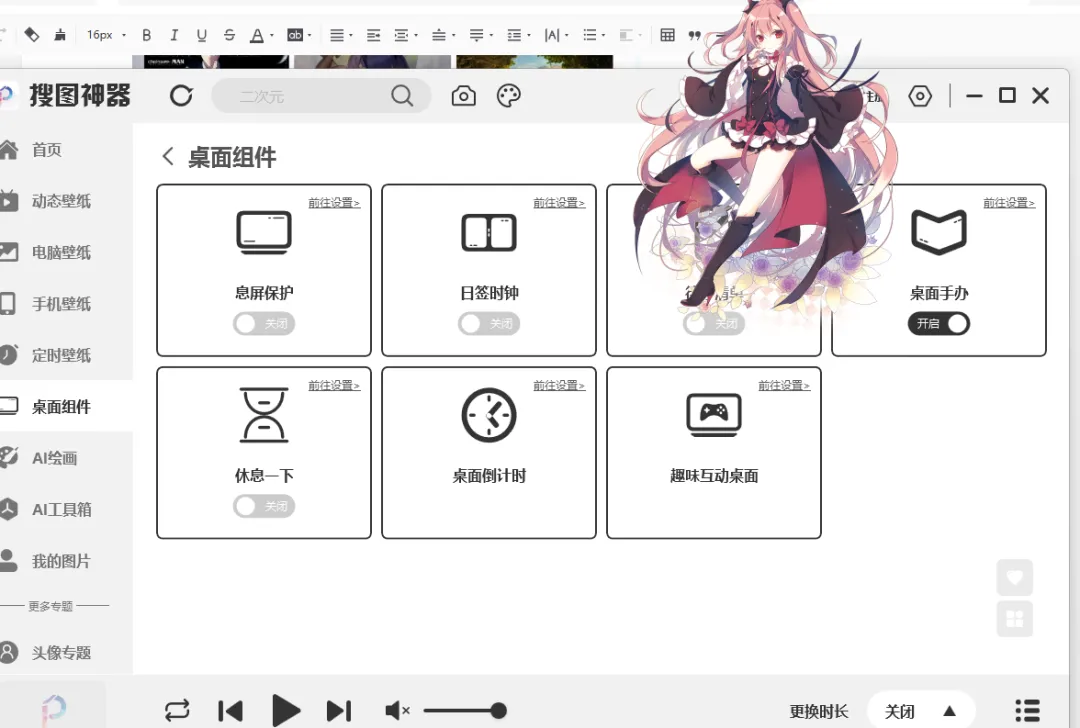The image size is (1080, 728).
Task: Open 前往设置 link on 桌面倒计时 card
Action: click(559, 385)
